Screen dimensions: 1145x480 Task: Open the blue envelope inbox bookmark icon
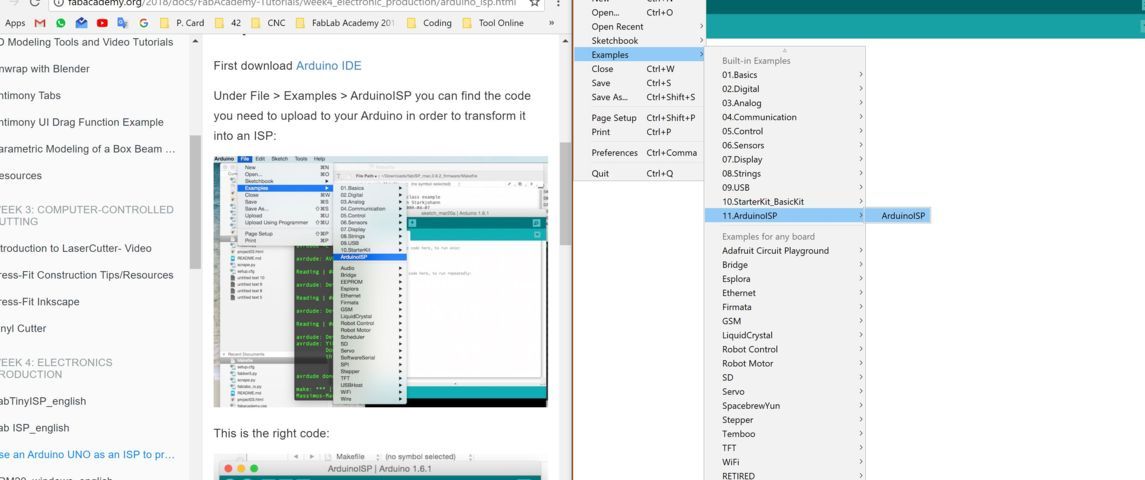tap(81, 23)
